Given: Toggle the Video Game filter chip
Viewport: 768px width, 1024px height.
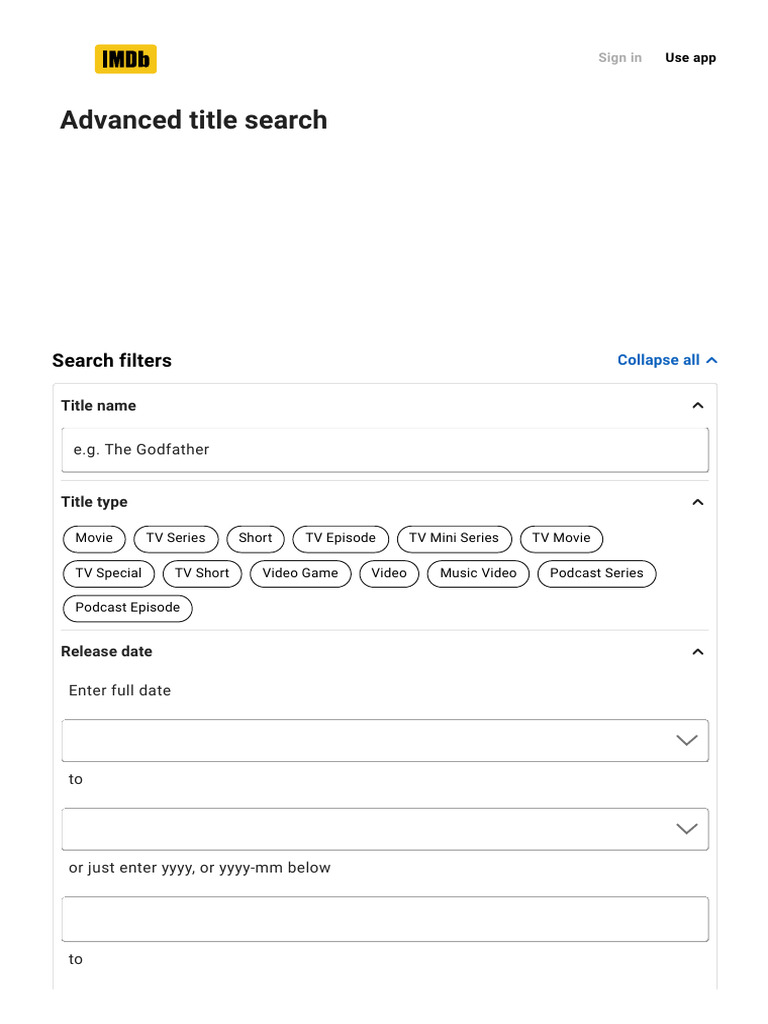Looking at the screenshot, I should (x=300, y=574).
